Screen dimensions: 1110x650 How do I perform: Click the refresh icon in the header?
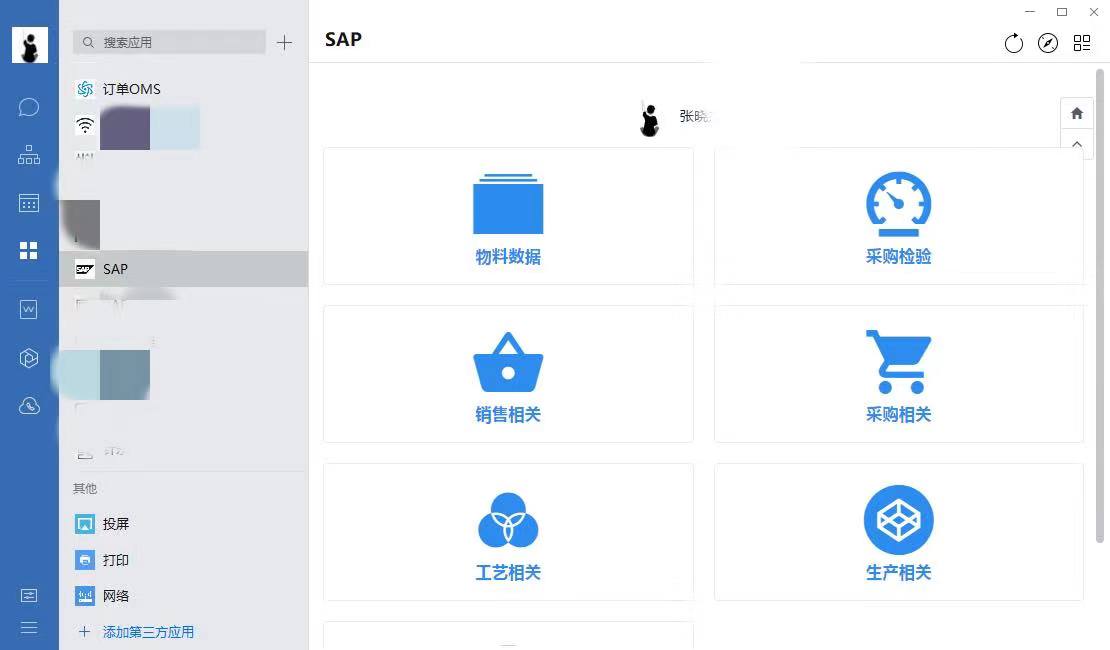click(x=1013, y=43)
